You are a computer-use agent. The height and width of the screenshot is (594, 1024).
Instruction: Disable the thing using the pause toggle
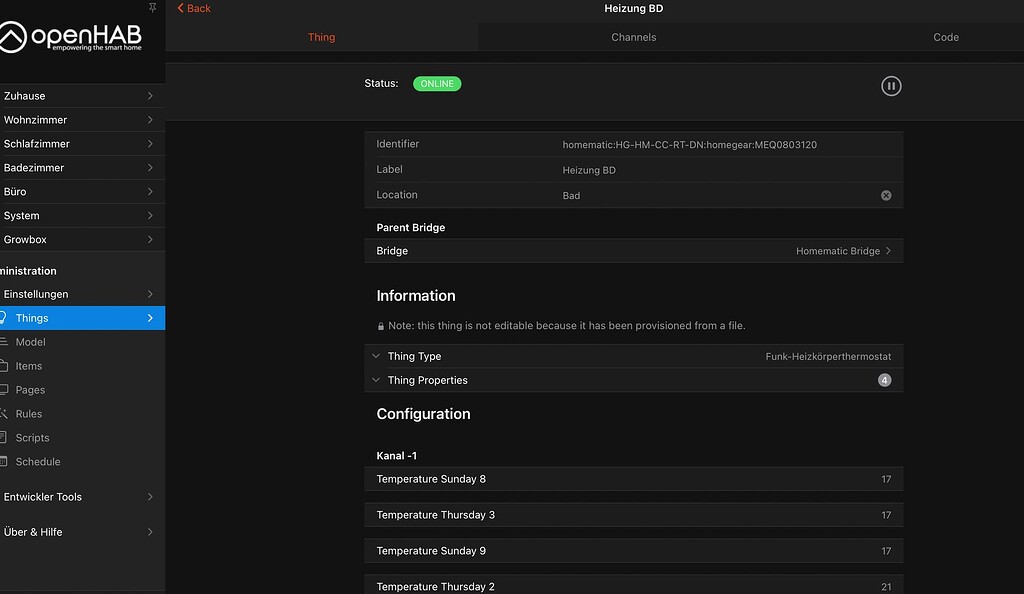pos(891,85)
